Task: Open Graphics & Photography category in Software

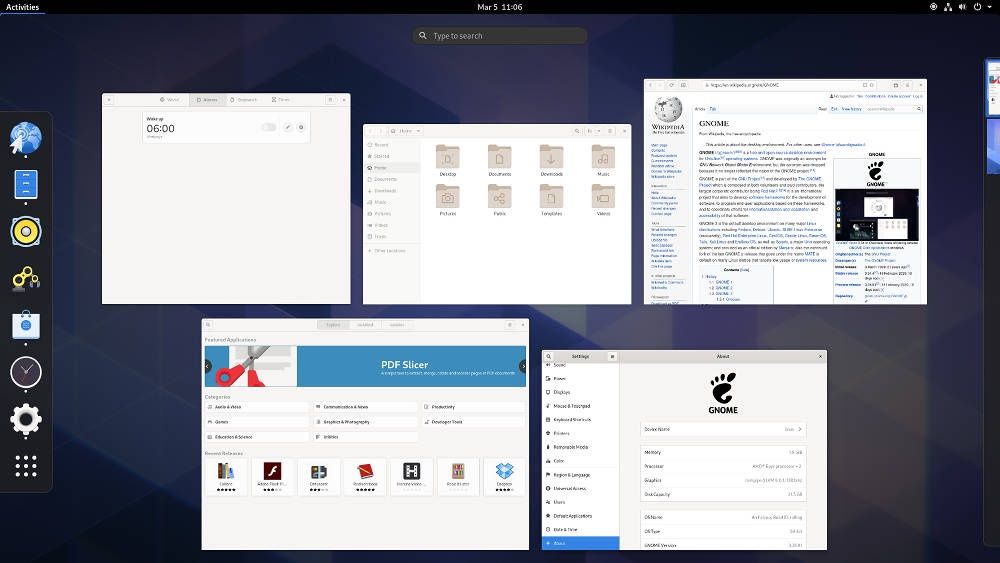Action: (x=365, y=422)
